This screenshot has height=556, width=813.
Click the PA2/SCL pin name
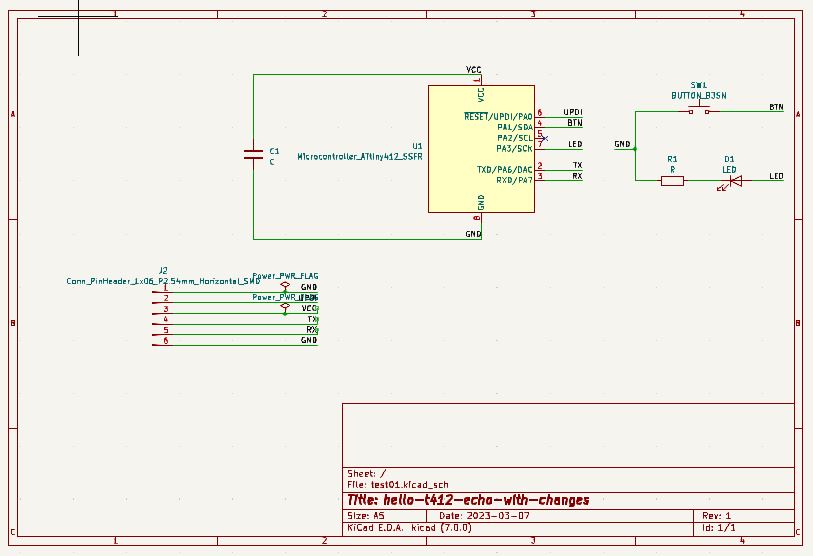(514, 138)
